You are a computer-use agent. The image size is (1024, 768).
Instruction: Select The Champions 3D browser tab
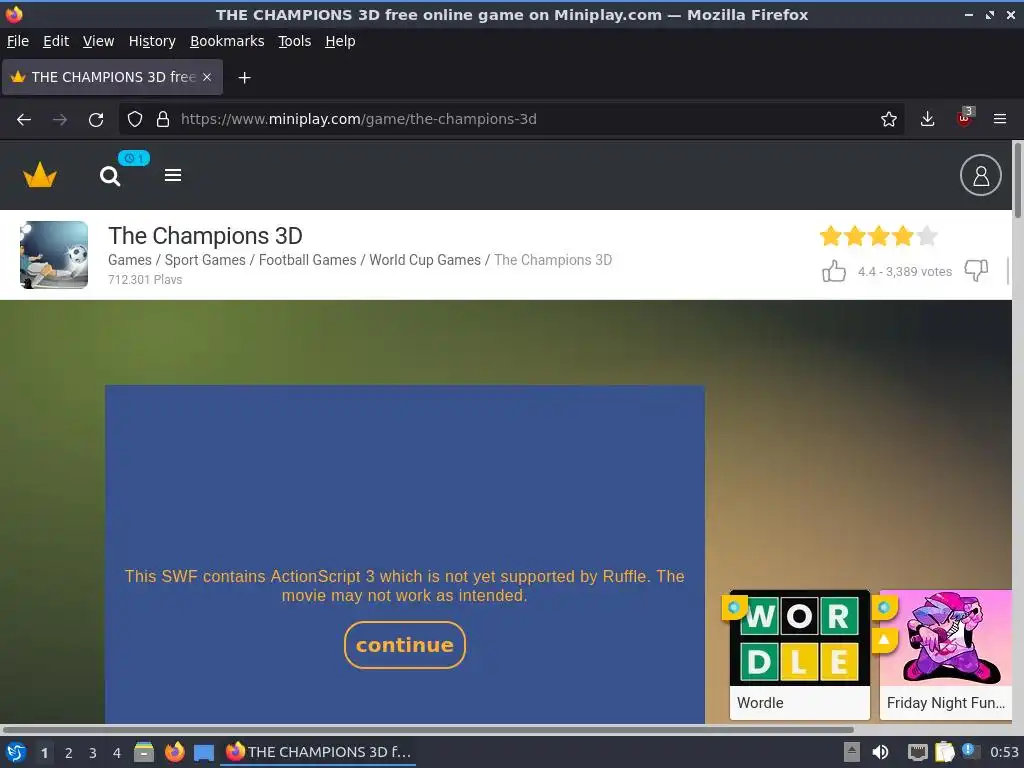pos(112,77)
